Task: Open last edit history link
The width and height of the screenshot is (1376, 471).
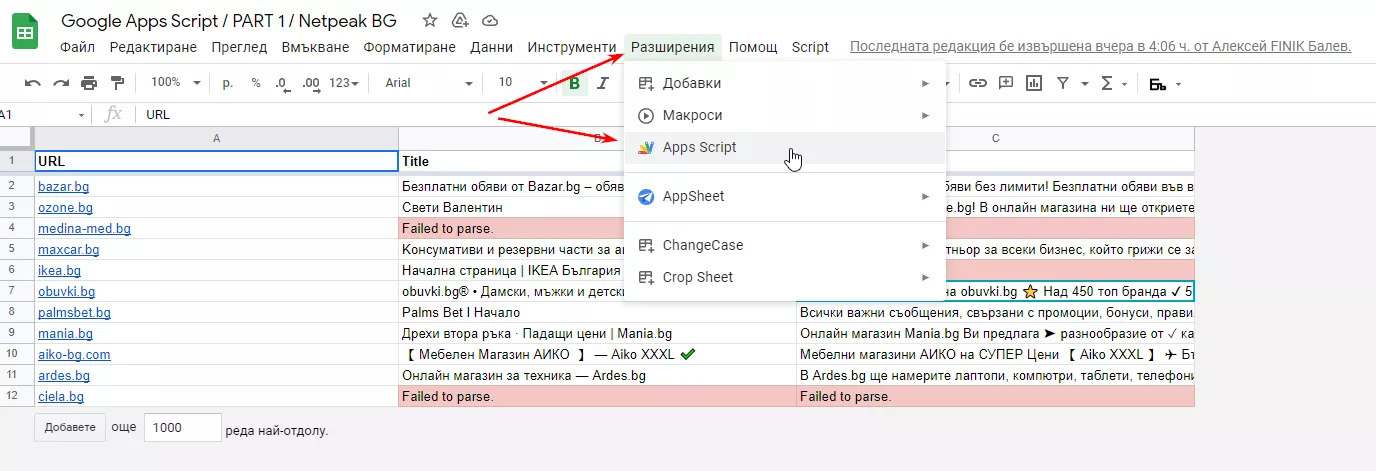Action: 1100,47
